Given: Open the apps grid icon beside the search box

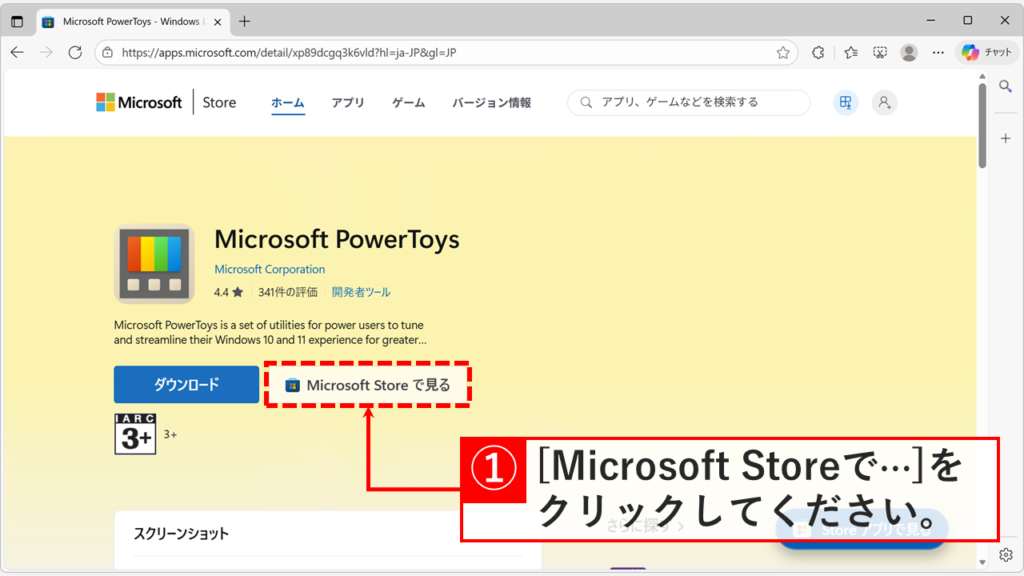Looking at the screenshot, I should coord(845,102).
